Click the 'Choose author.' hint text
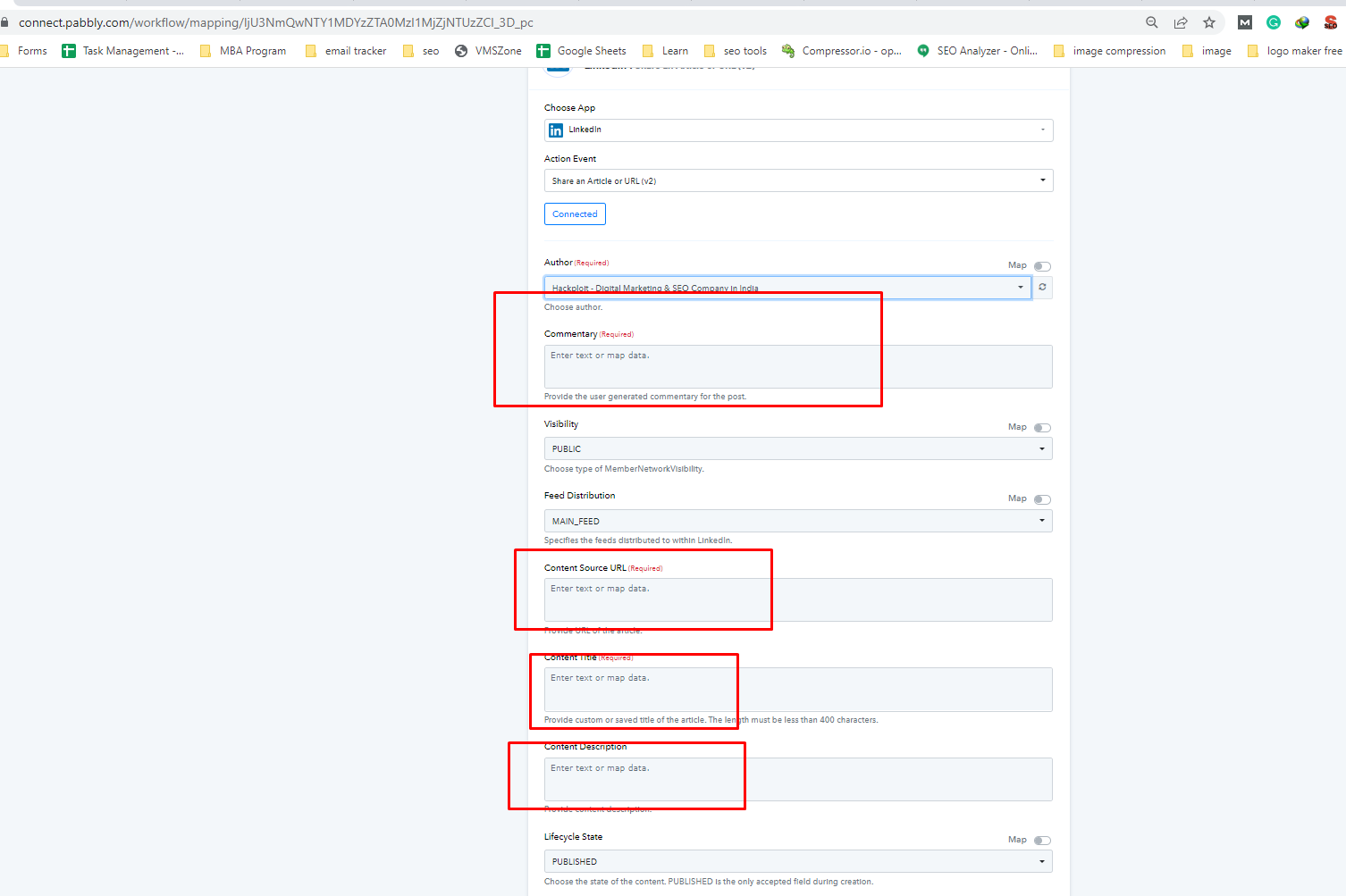 click(x=573, y=307)
